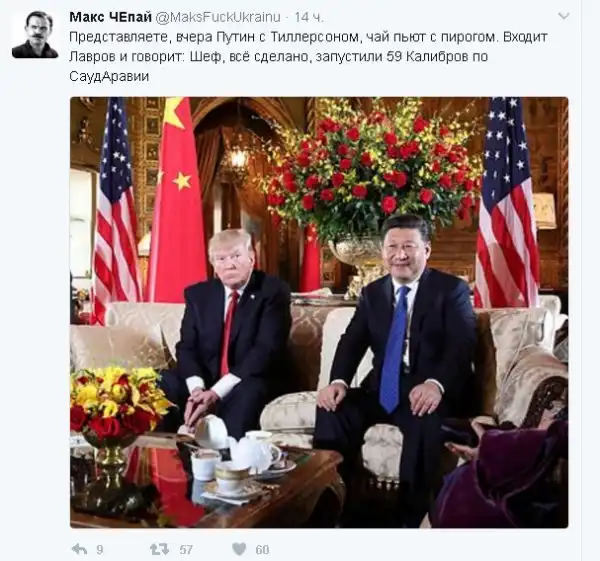The width and height of the screenshot is (600, 561).
Task: Expand the tweet options chevron menu
Action: 564,16
